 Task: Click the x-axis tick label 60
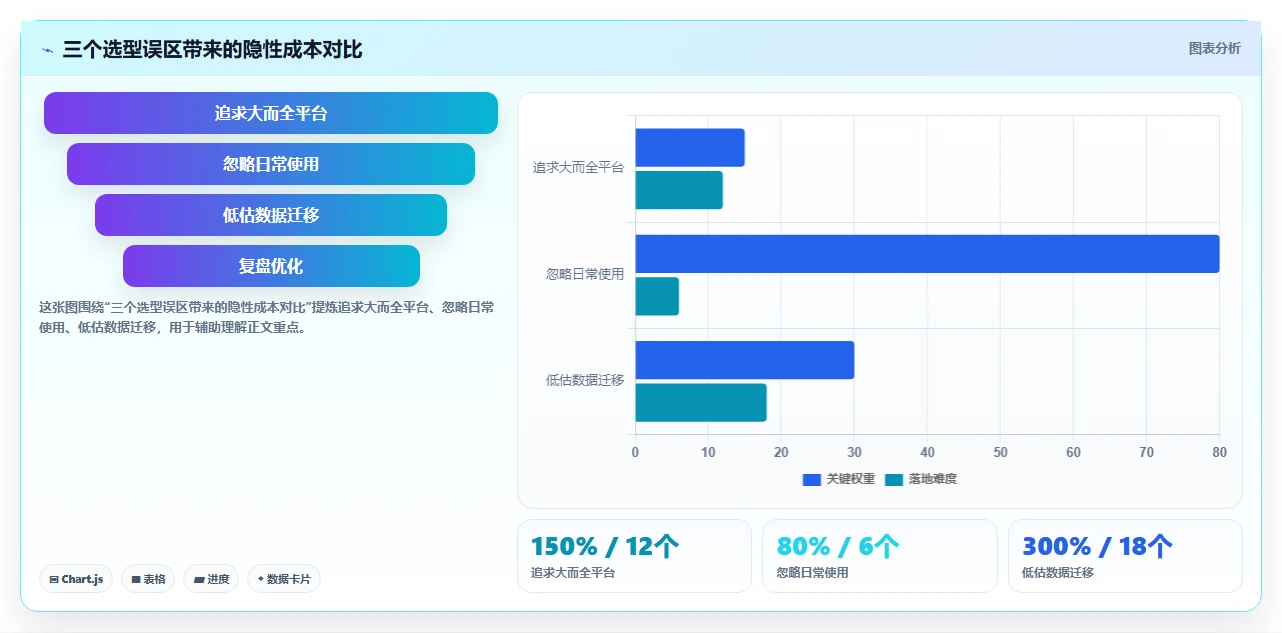pos(1073,452)
